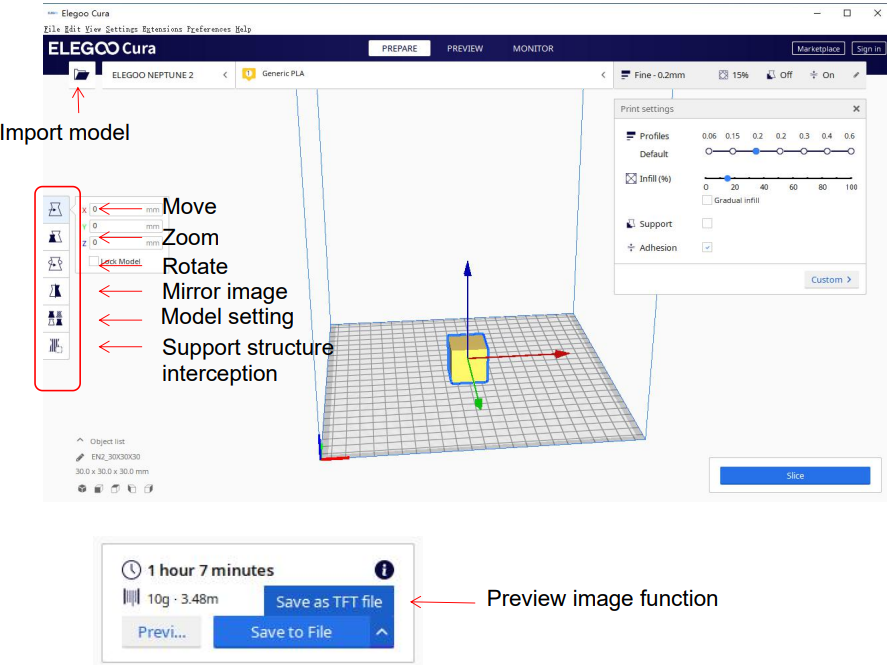Enable the Gradual infill checkbox

click(x=707, y=200)
